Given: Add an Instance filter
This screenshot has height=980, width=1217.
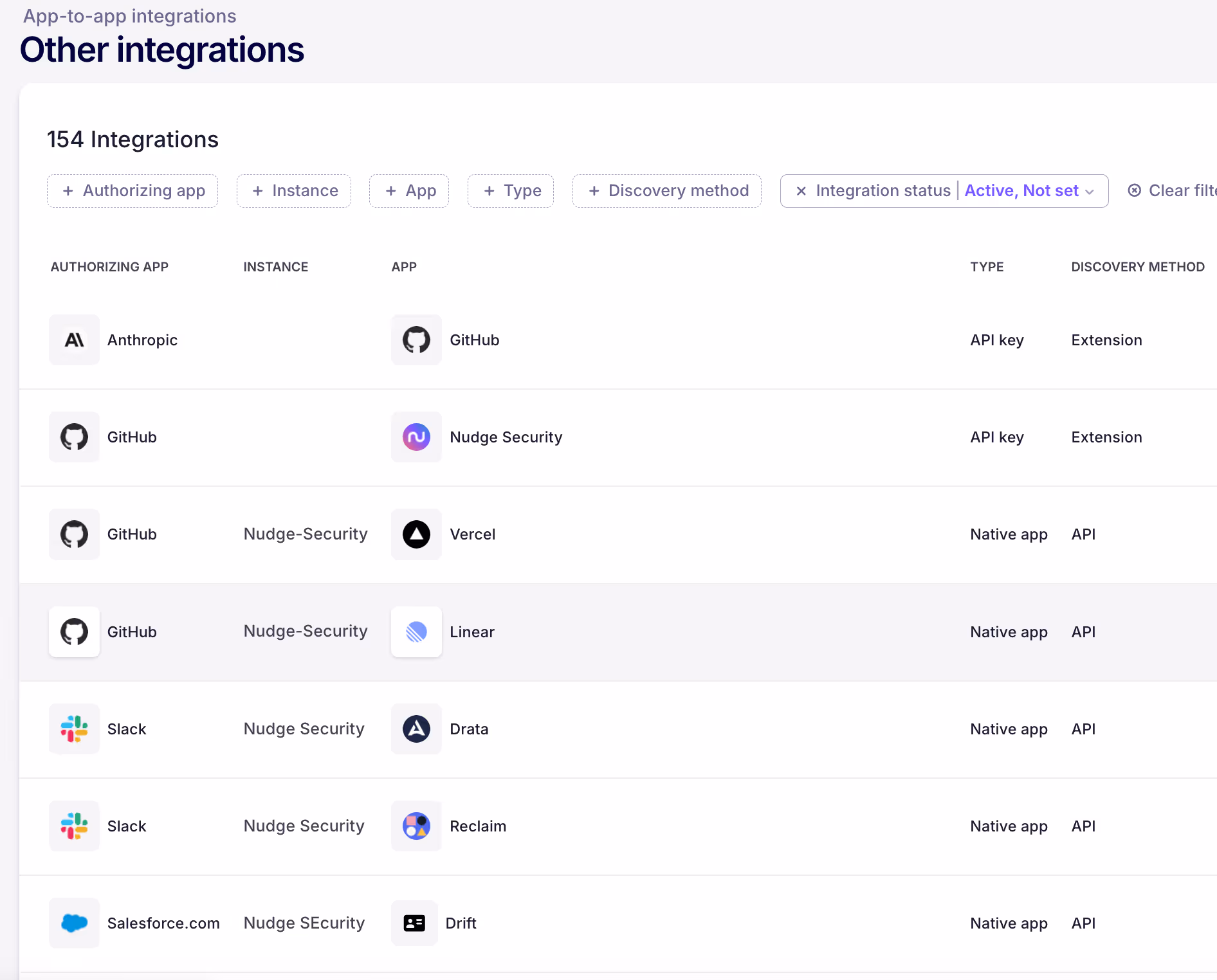Looking at the screenshot, I should point(294,191).
